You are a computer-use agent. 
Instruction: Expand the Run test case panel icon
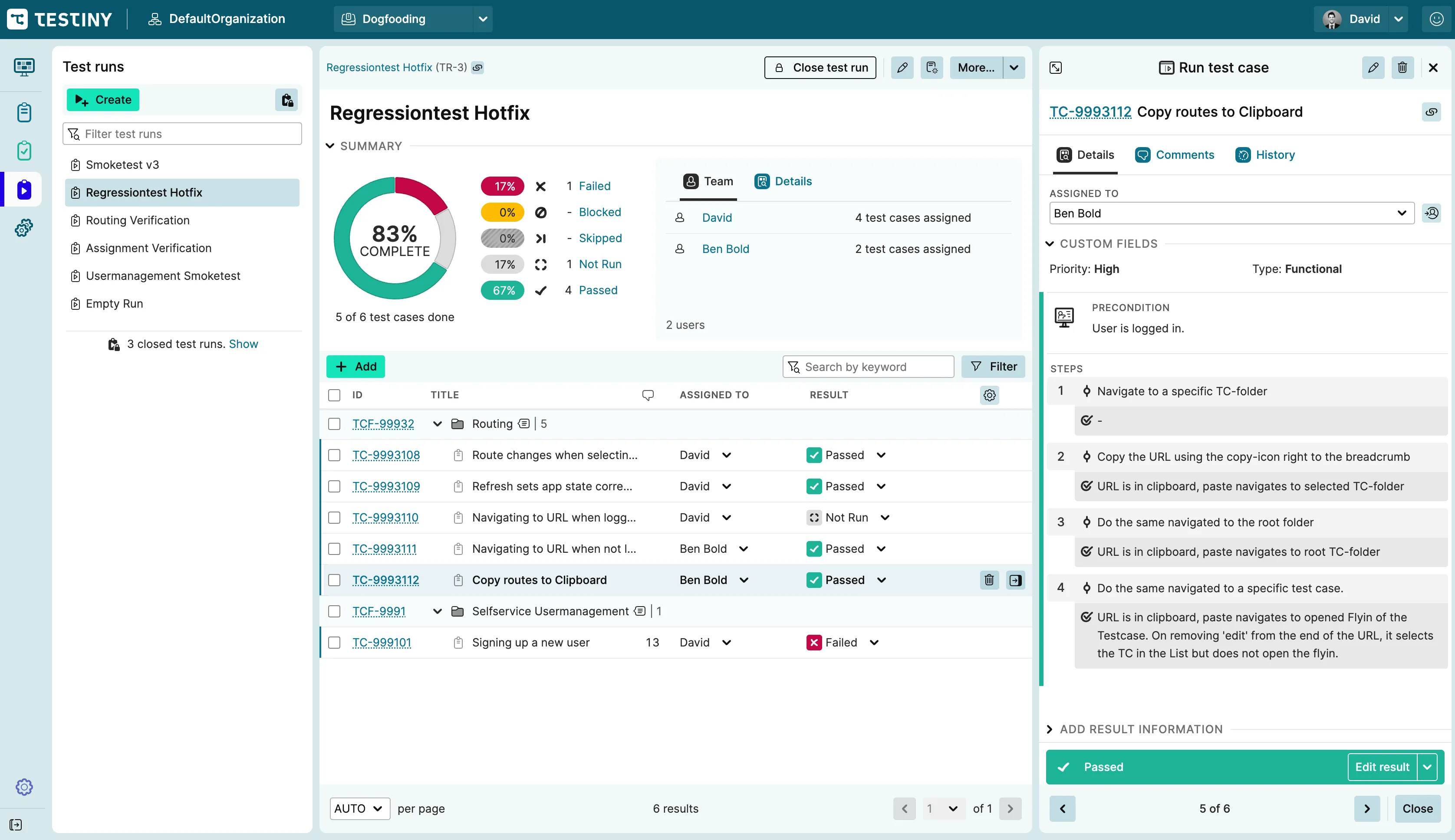click(x=1056, y=68)
